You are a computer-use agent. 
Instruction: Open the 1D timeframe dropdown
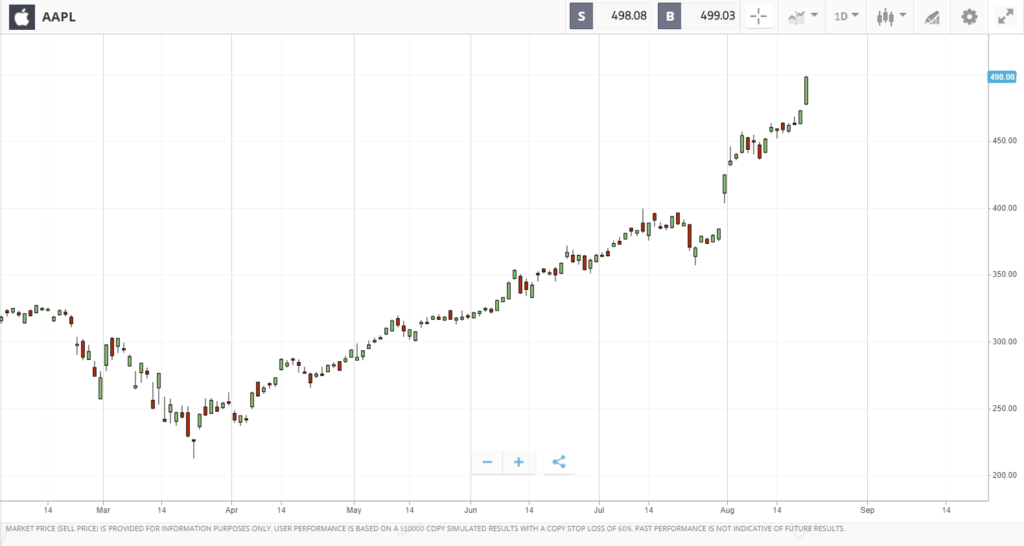coord(846,16)
